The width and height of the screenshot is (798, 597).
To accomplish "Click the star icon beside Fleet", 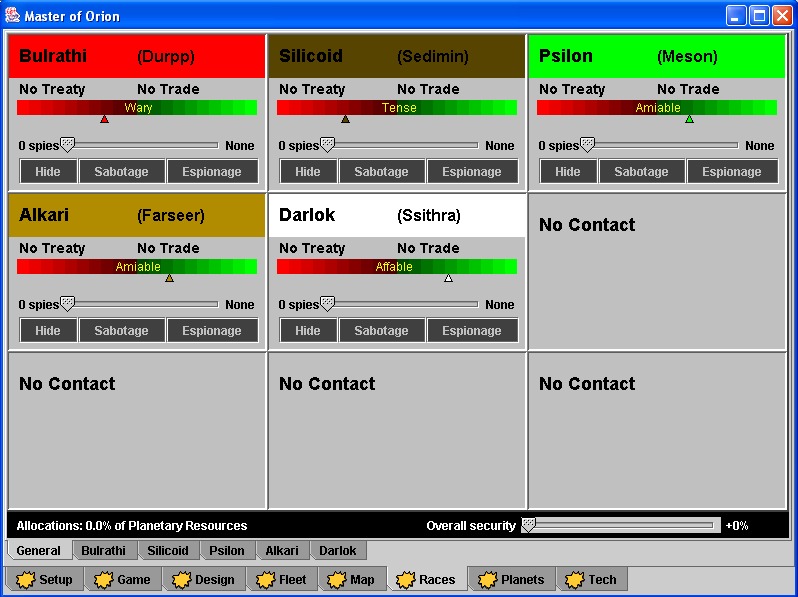I will pyautogui.click(x=265, y=579).
